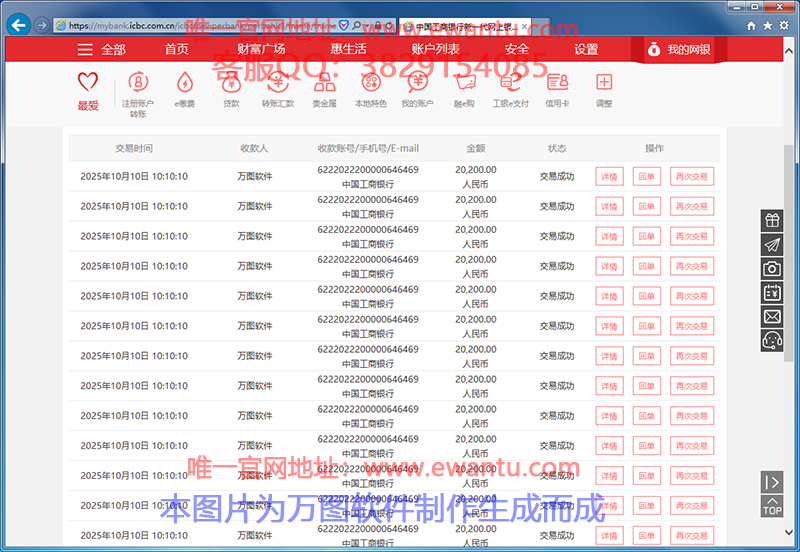Go to the 首页 menu item
Viewport: 800px width, 552px height.
177,49
